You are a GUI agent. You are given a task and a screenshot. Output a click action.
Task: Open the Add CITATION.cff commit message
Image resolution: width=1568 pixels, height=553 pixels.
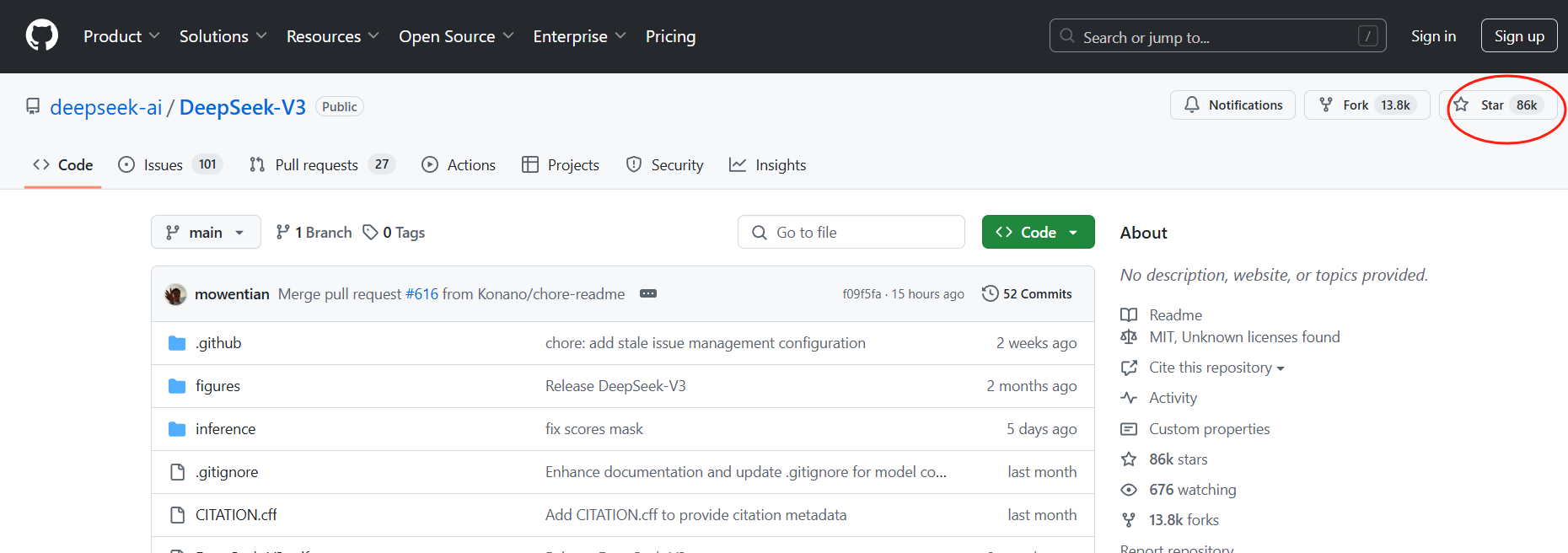pyautogui.click(x=696, y=515)
